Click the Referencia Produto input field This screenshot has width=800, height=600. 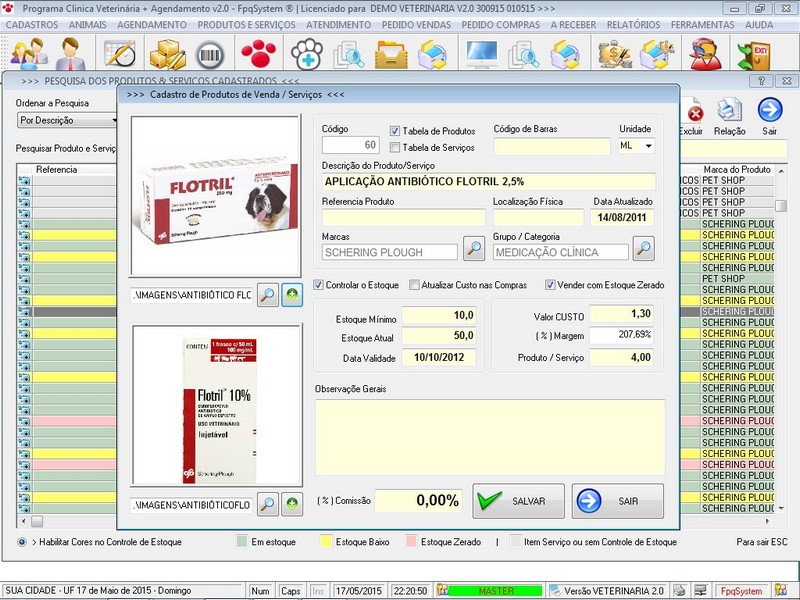403,217
